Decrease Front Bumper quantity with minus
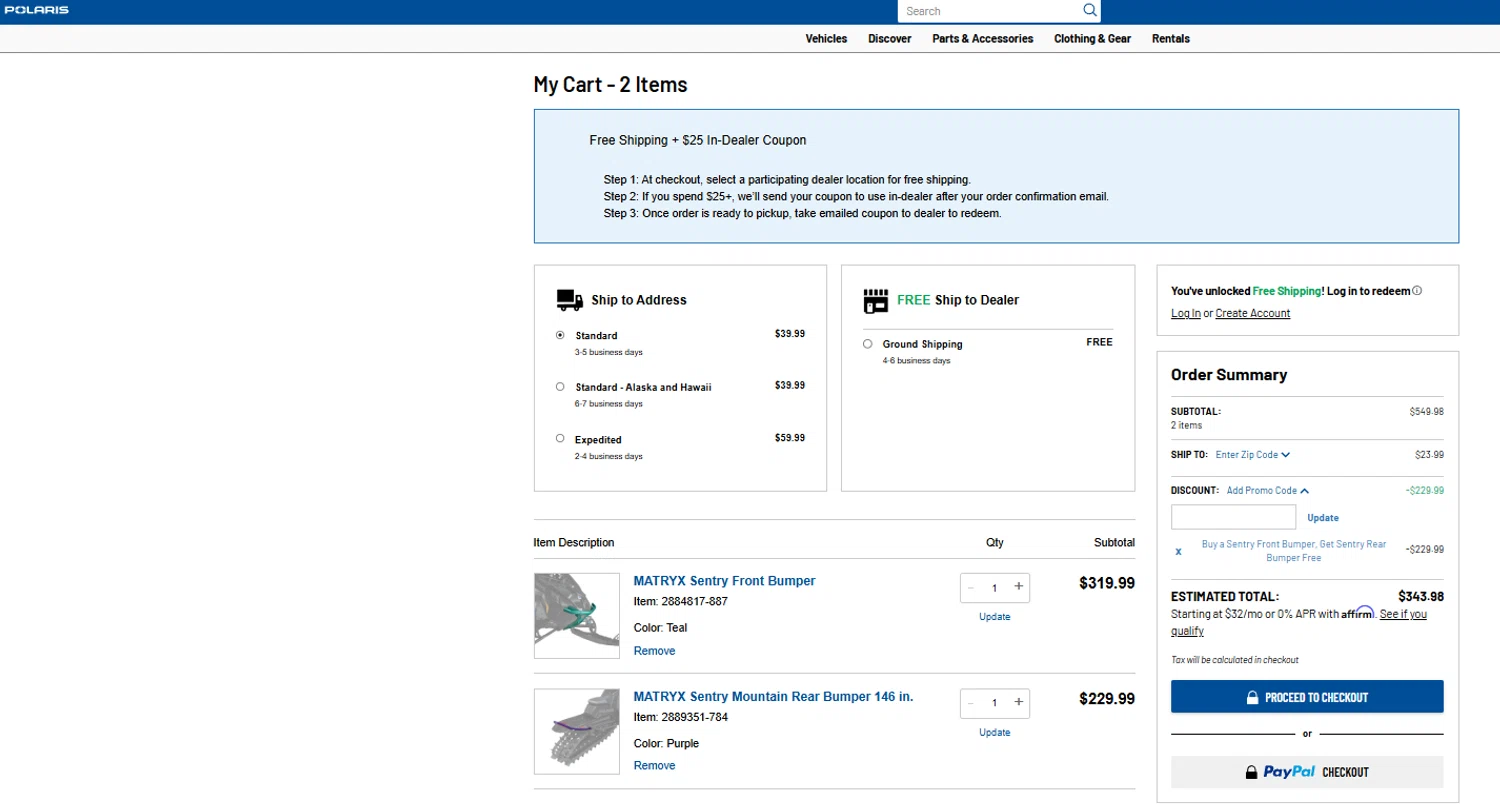Image resolution: width=1500 pixels, height=809 pixels. 971,588
